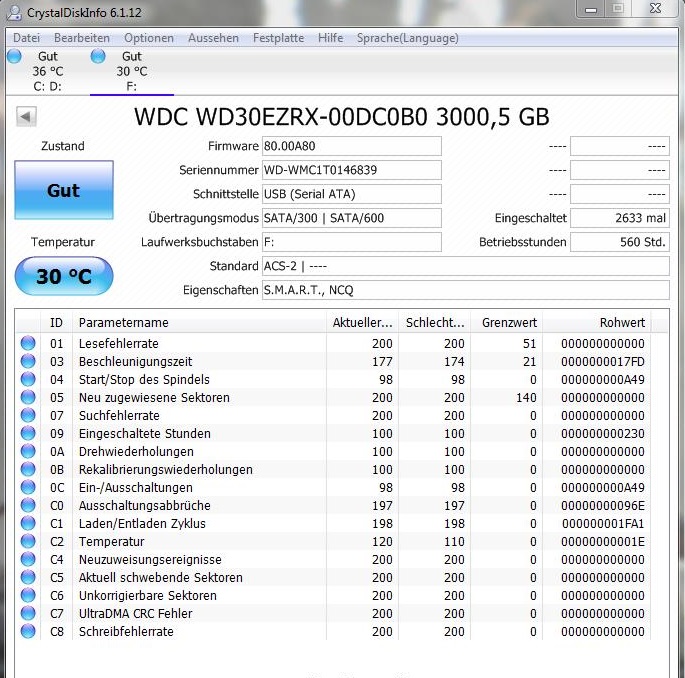Select the F: disk status orb
685x678 pixels.
(98, 56)
